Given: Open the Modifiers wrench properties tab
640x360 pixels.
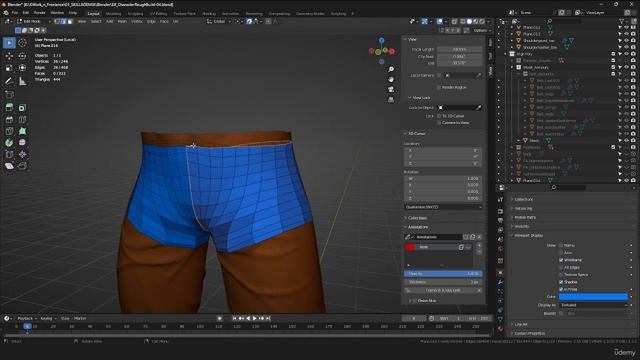Looking at the screenshot, I should tap(500, 282).
